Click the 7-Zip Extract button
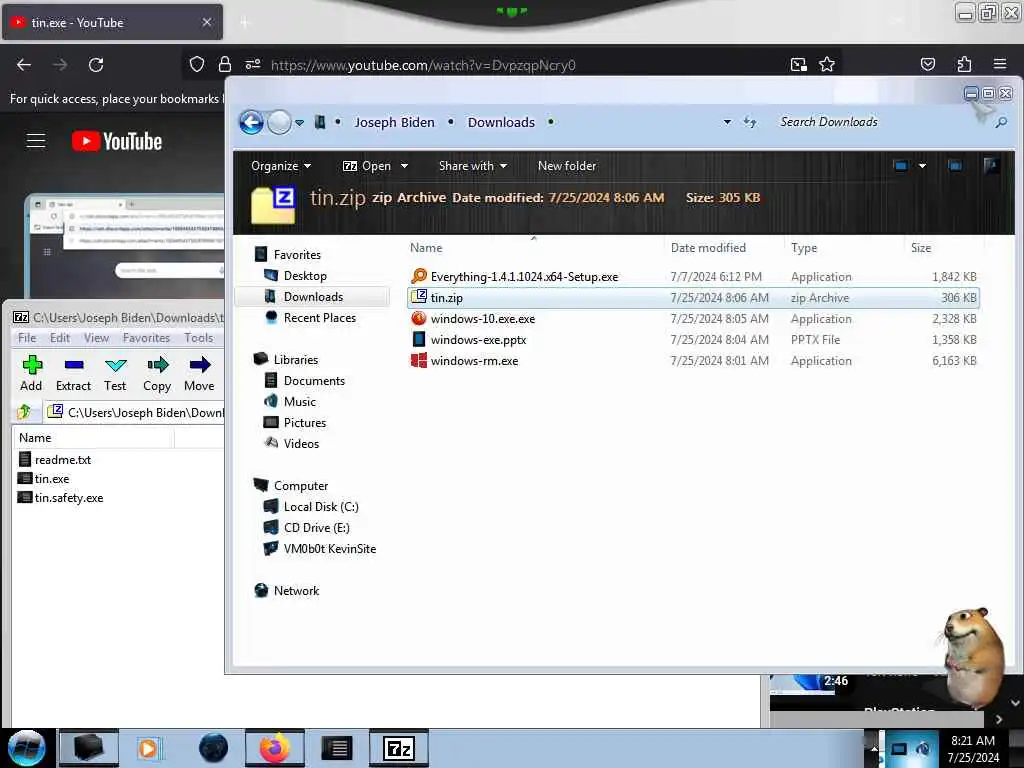The height and width of the screenshot is (768, 1024). (73, 374)
